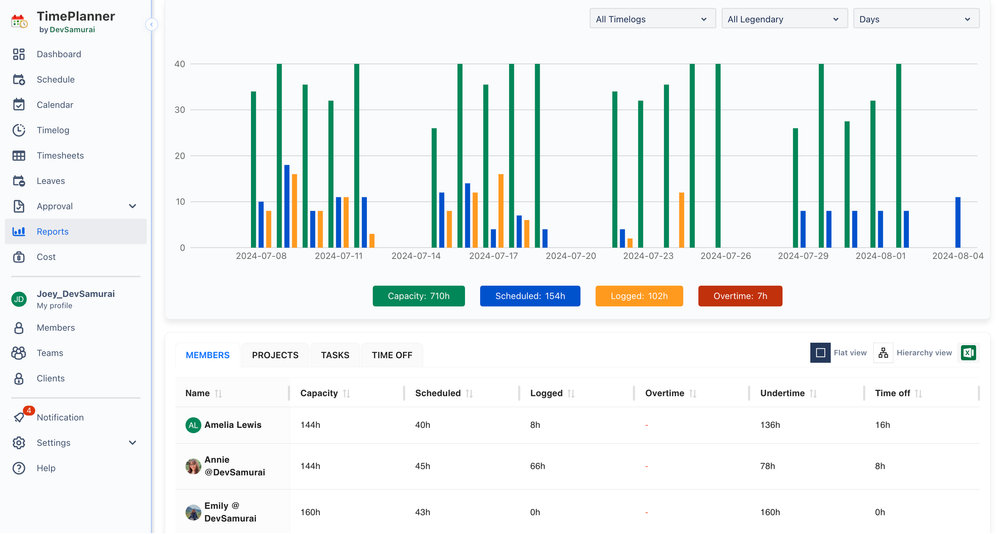The width and height of the screenshot is (999, 534).
Task: Select the Timesheets grid icon
Action: (x=19, y=156)
